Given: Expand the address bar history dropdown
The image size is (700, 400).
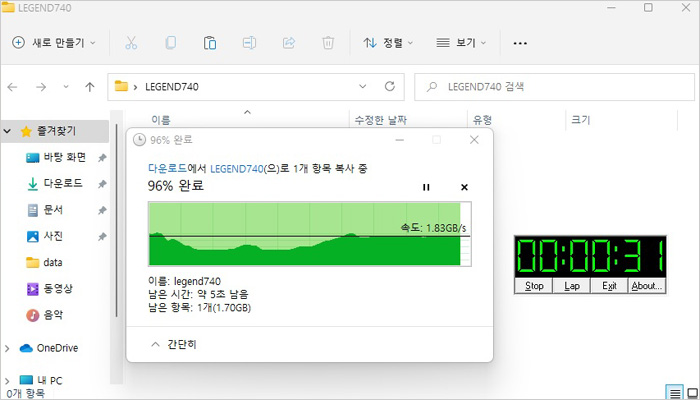Looking at the screenshot, I should click(362, 87).
